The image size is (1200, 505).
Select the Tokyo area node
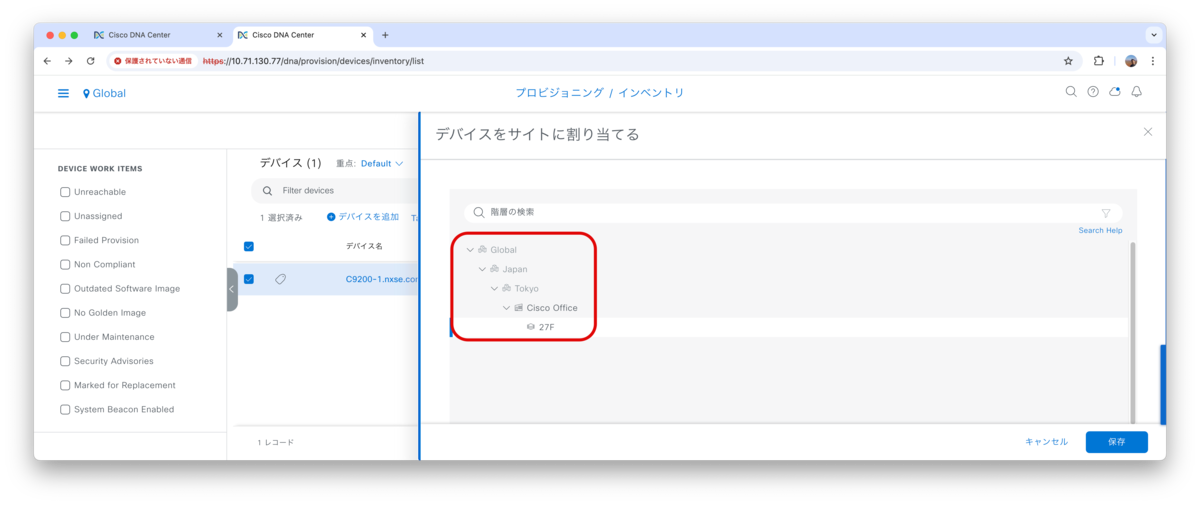(x=526, y=288)
